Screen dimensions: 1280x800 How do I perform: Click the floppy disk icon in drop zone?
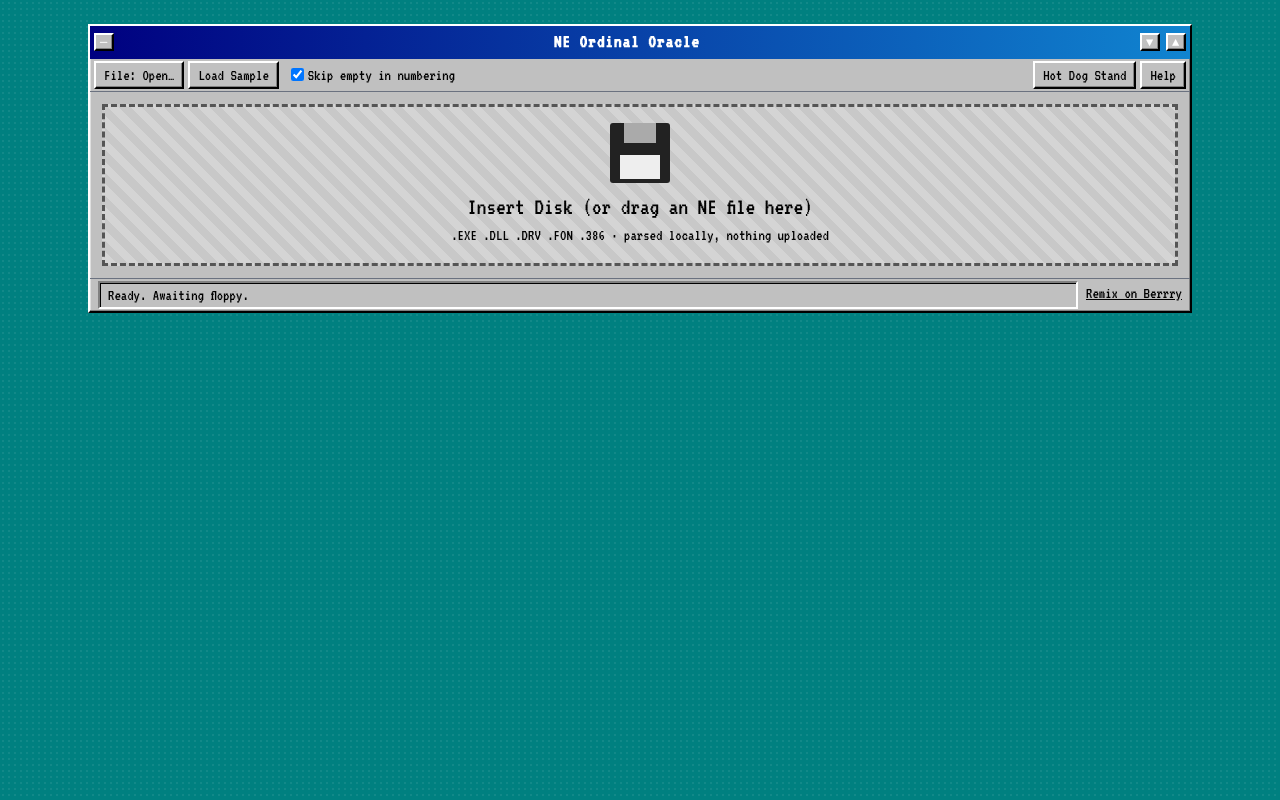pos(640,153)
